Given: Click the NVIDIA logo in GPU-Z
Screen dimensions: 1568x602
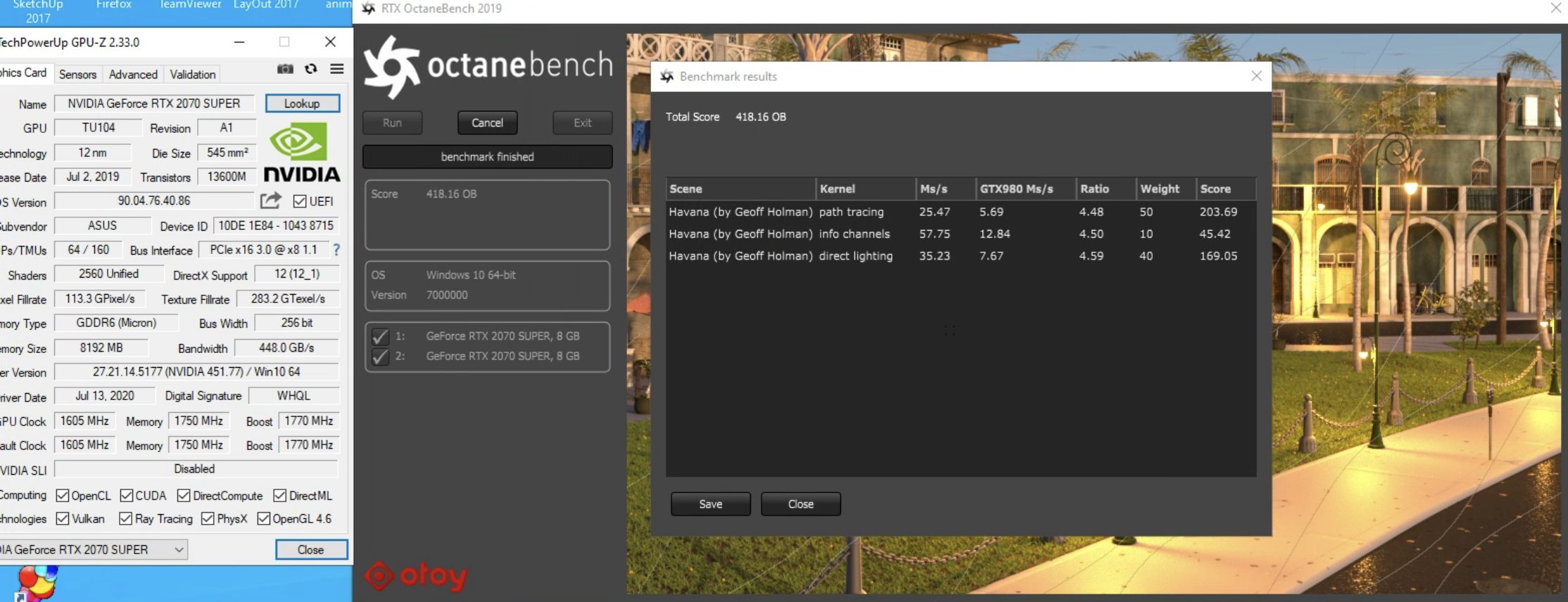Looking at the screenshot, I should click(x=301, y=152).
